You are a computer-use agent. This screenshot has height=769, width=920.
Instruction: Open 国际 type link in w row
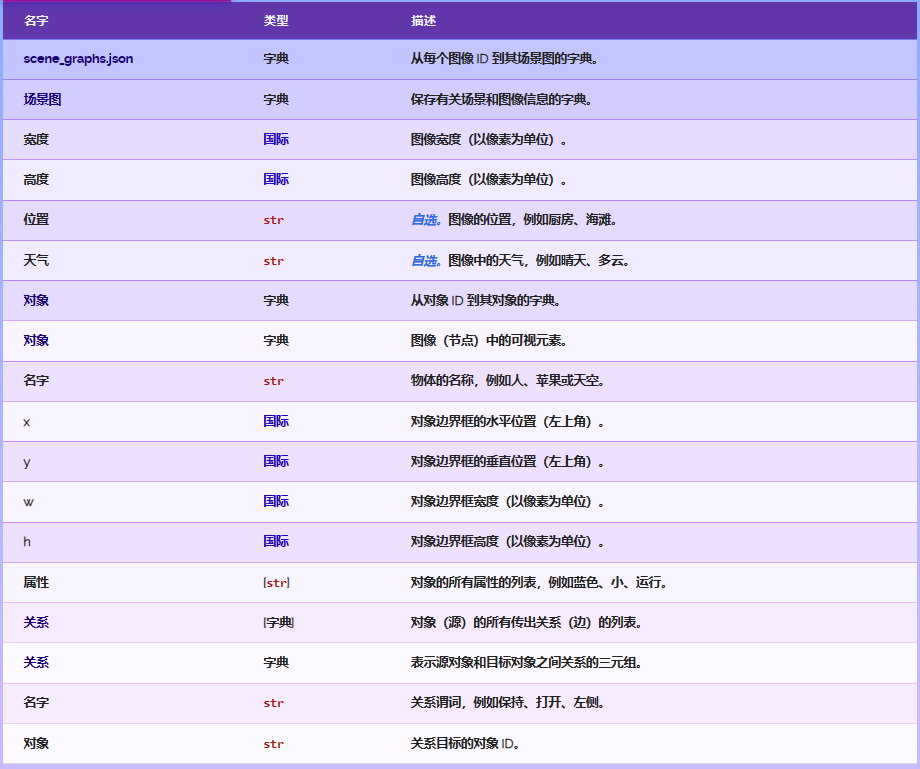[276, 501]
